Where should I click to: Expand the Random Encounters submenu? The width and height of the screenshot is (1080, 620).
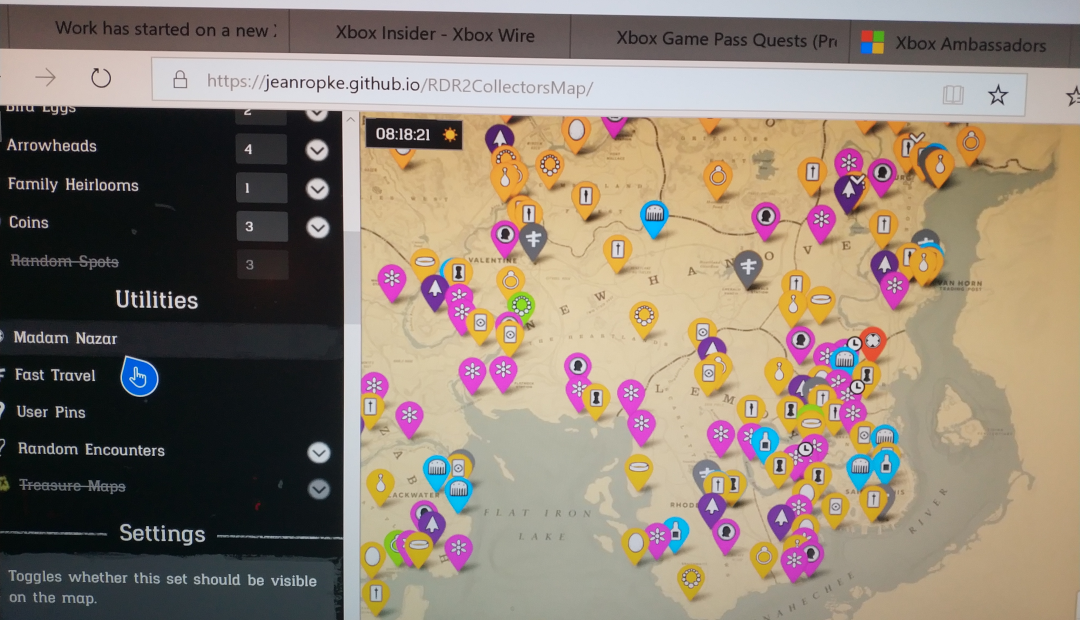pos(318,453)
